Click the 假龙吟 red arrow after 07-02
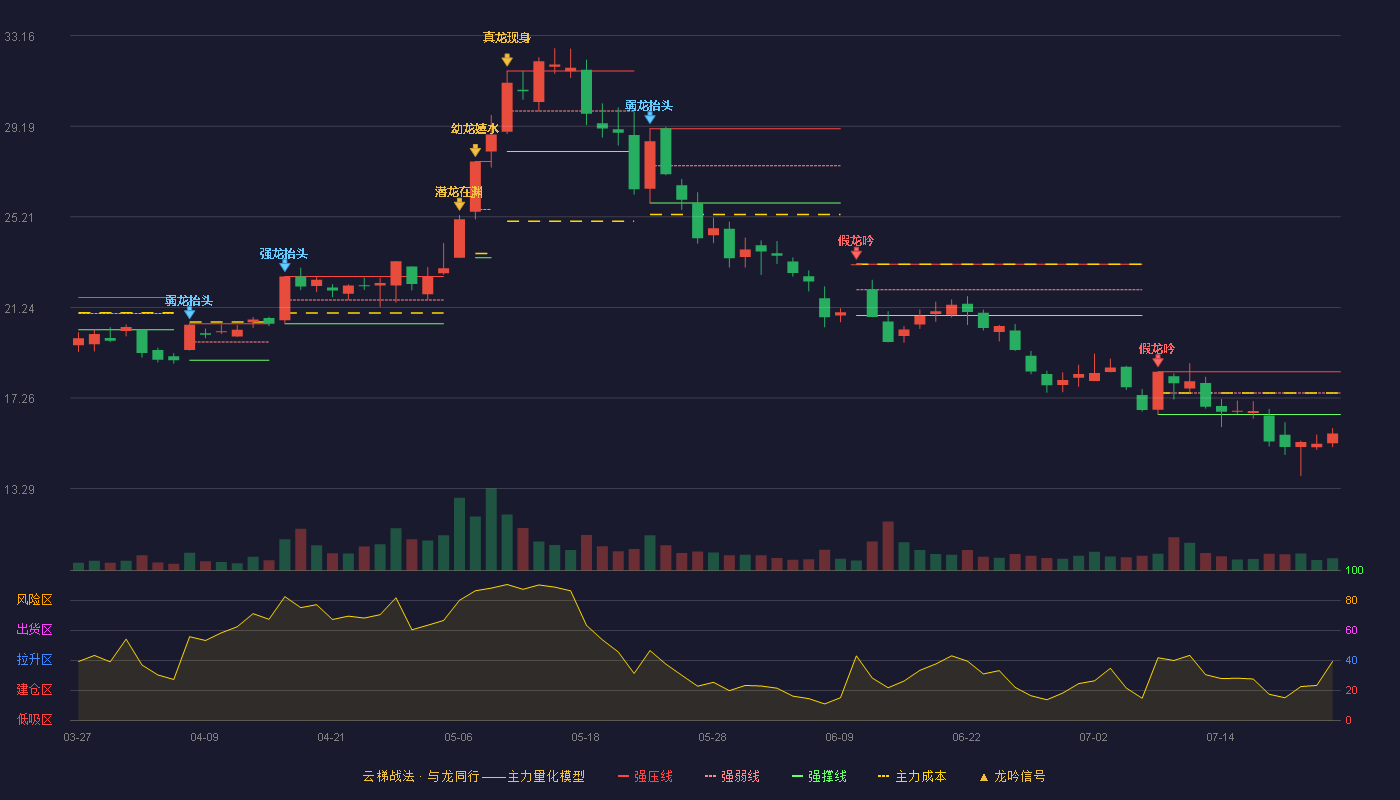 pyautogui.click(x=1158, y=360)
